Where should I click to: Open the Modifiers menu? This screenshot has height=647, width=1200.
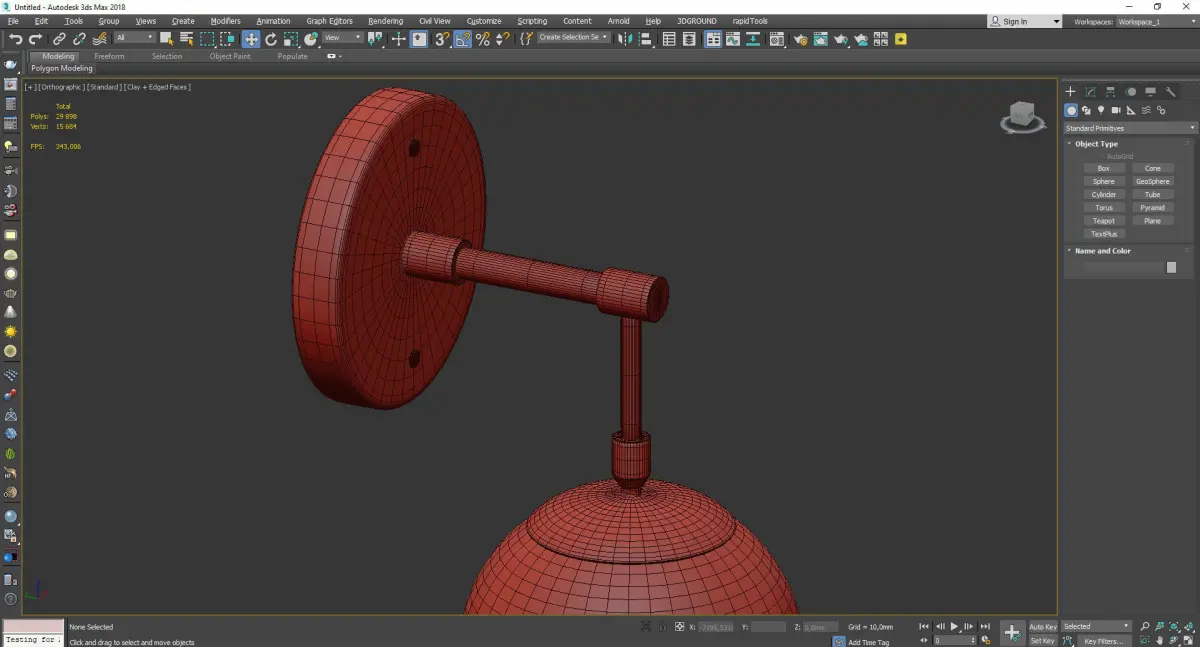pos(226,21)
